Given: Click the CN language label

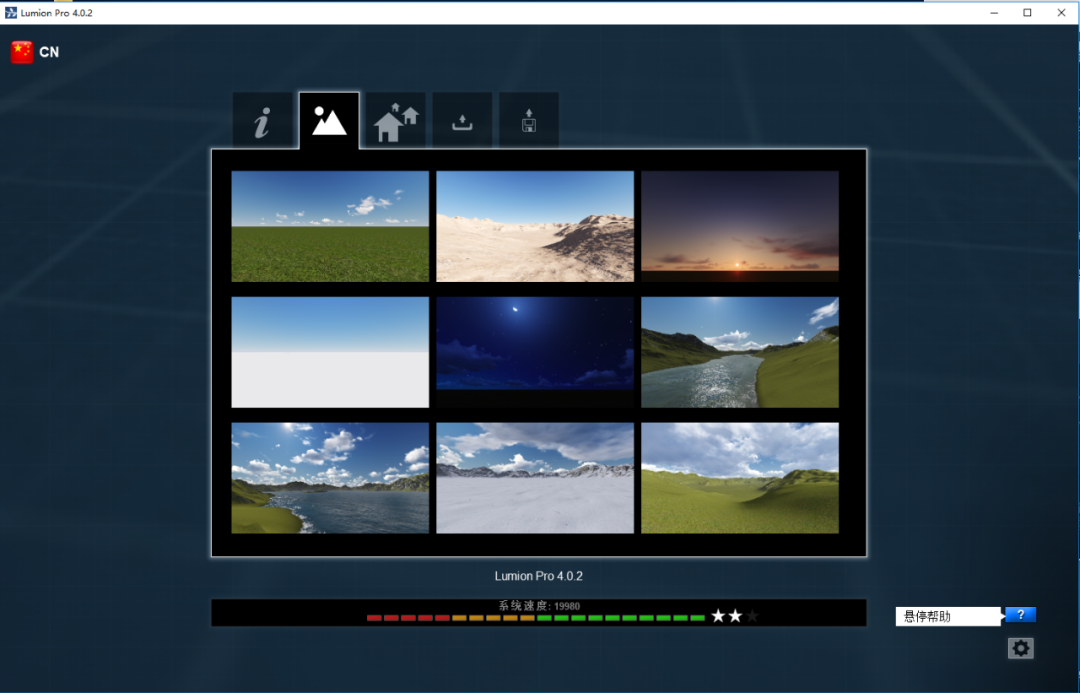Looking at the screenshot, I should pyautogui.click(x=49, y=52).
